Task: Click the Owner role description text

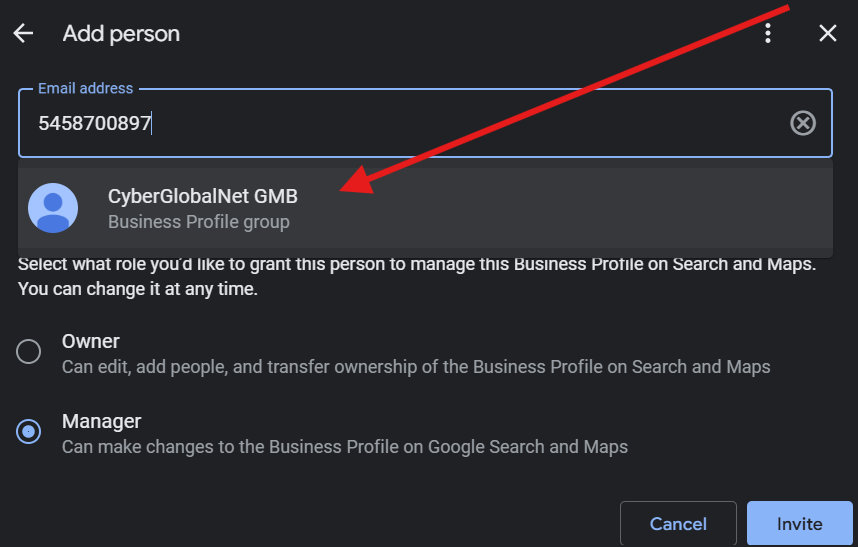Action: coord(416,367)
